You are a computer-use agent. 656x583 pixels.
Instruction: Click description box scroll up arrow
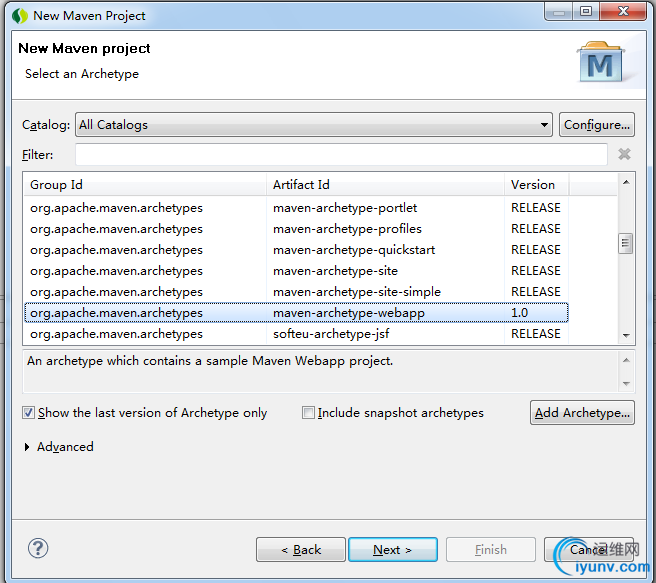click(x=626, y=360)
